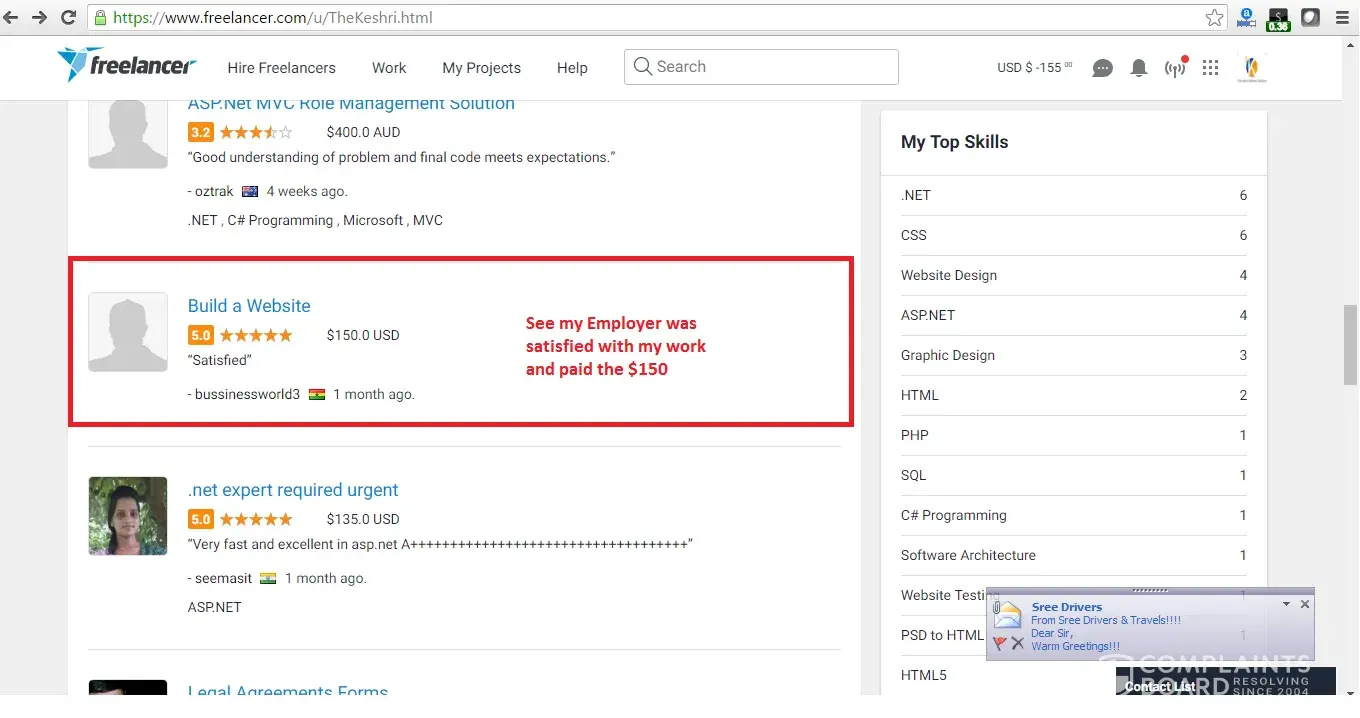Expand the email popup options arrow
The height and width of the screenshot is (718, 1360).
(1286, 604)
